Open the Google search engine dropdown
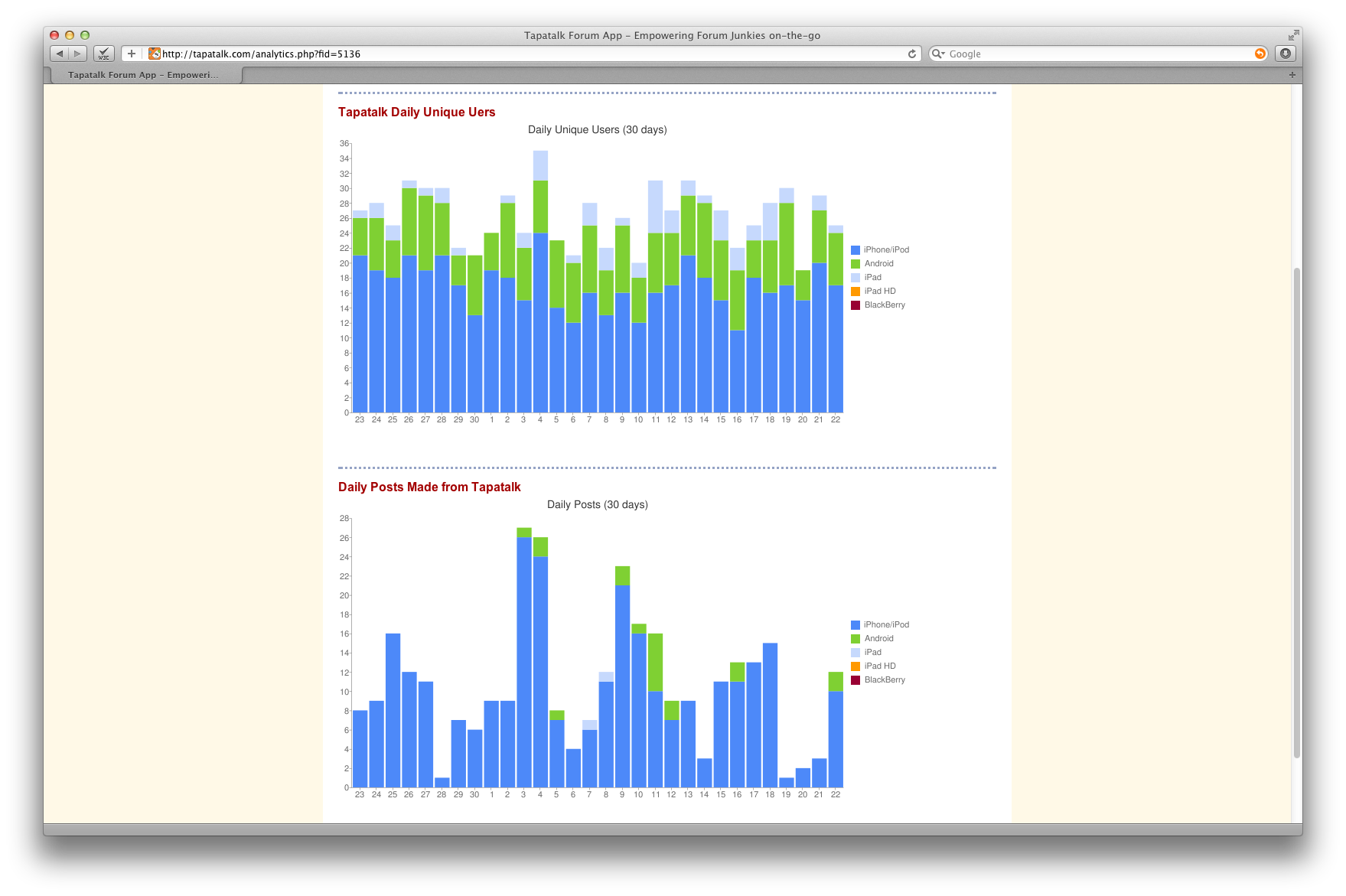The image size is (1346, 896). (938, 54)
